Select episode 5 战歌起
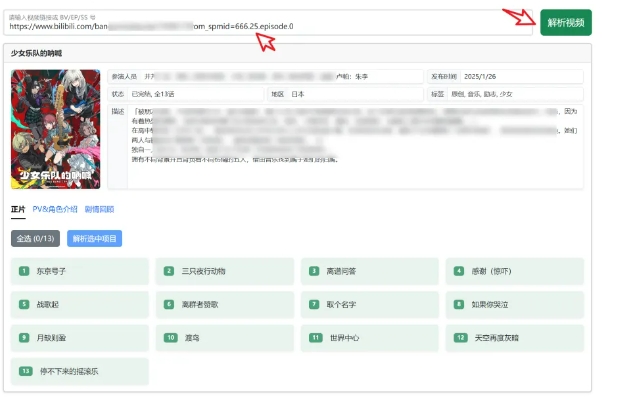This screenshot has height=397, width=622. click(80, 305)
